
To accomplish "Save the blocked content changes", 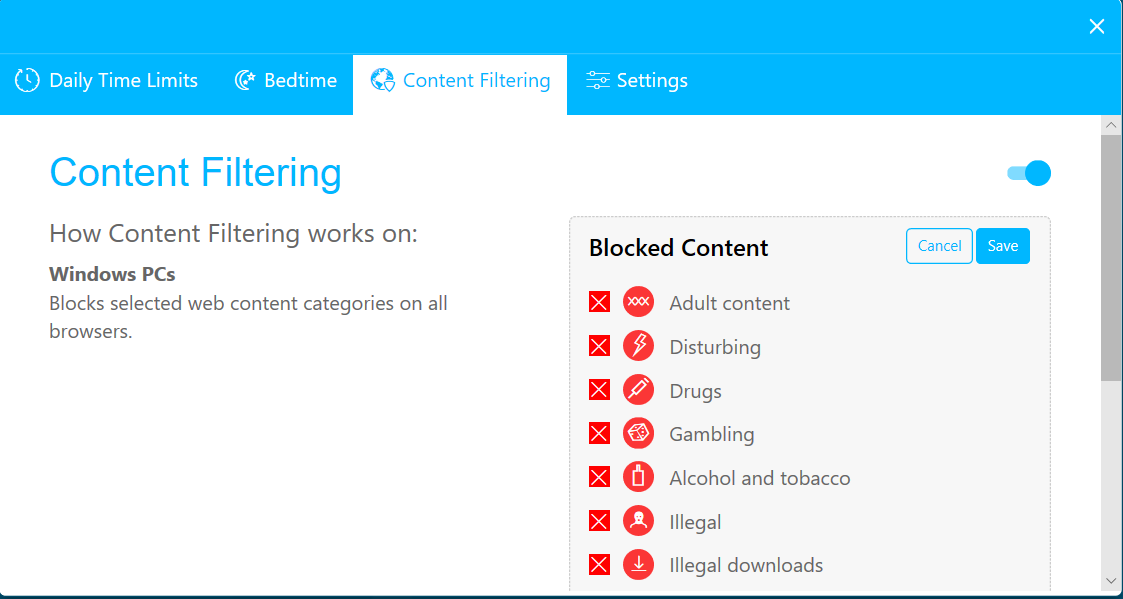I will coord(1002,245).
